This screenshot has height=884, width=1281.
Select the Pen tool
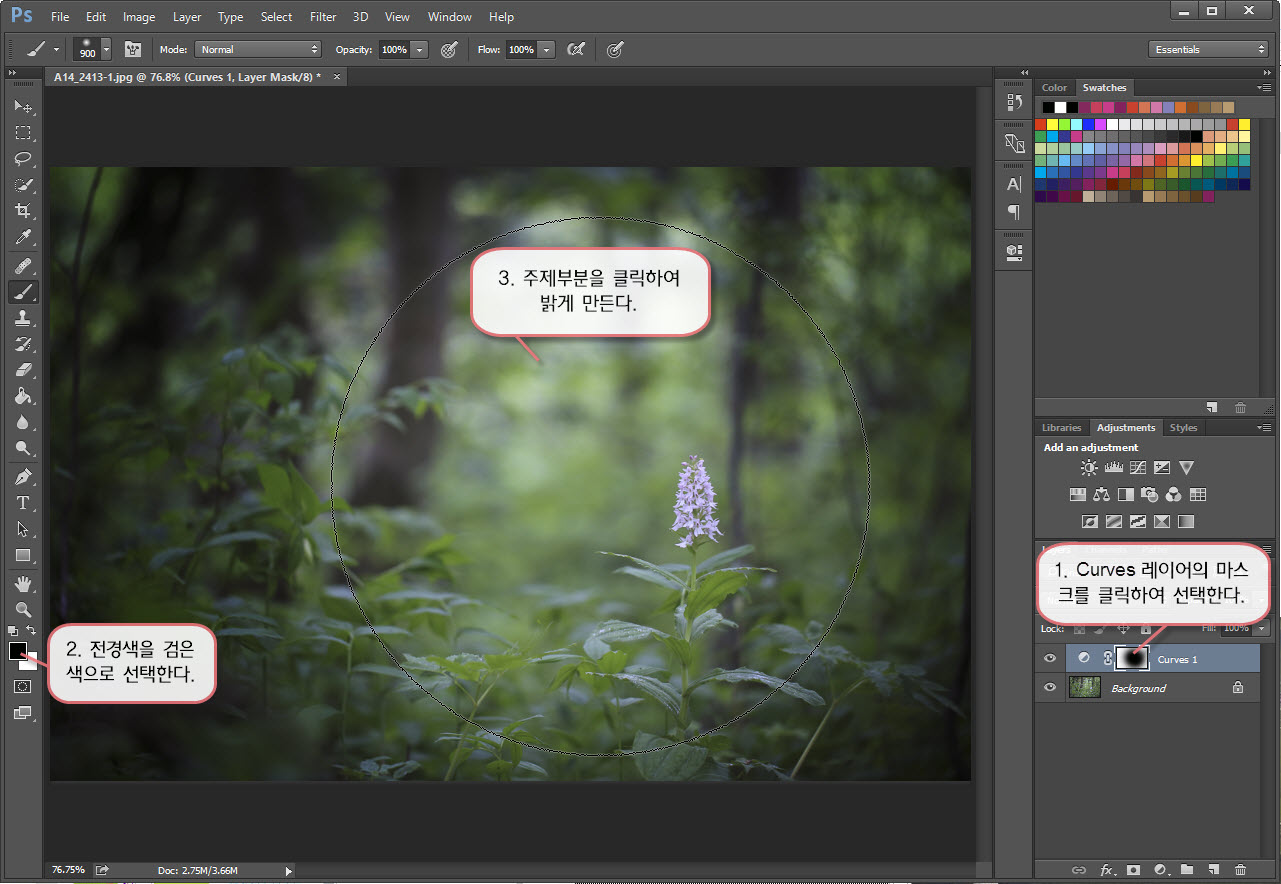tap(23, 477)
